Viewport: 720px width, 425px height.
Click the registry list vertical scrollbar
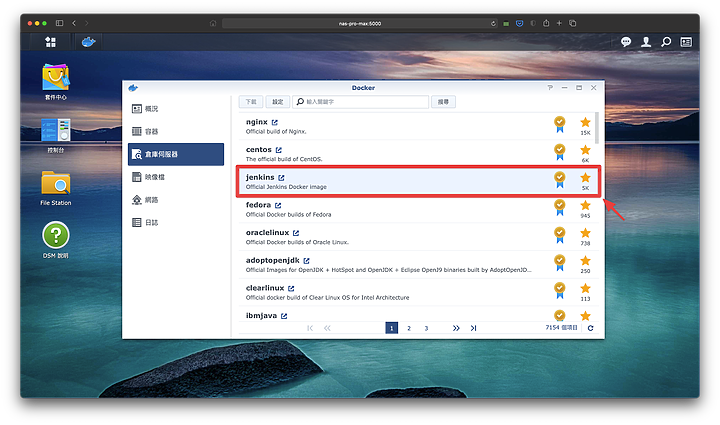tap(597, 128)
